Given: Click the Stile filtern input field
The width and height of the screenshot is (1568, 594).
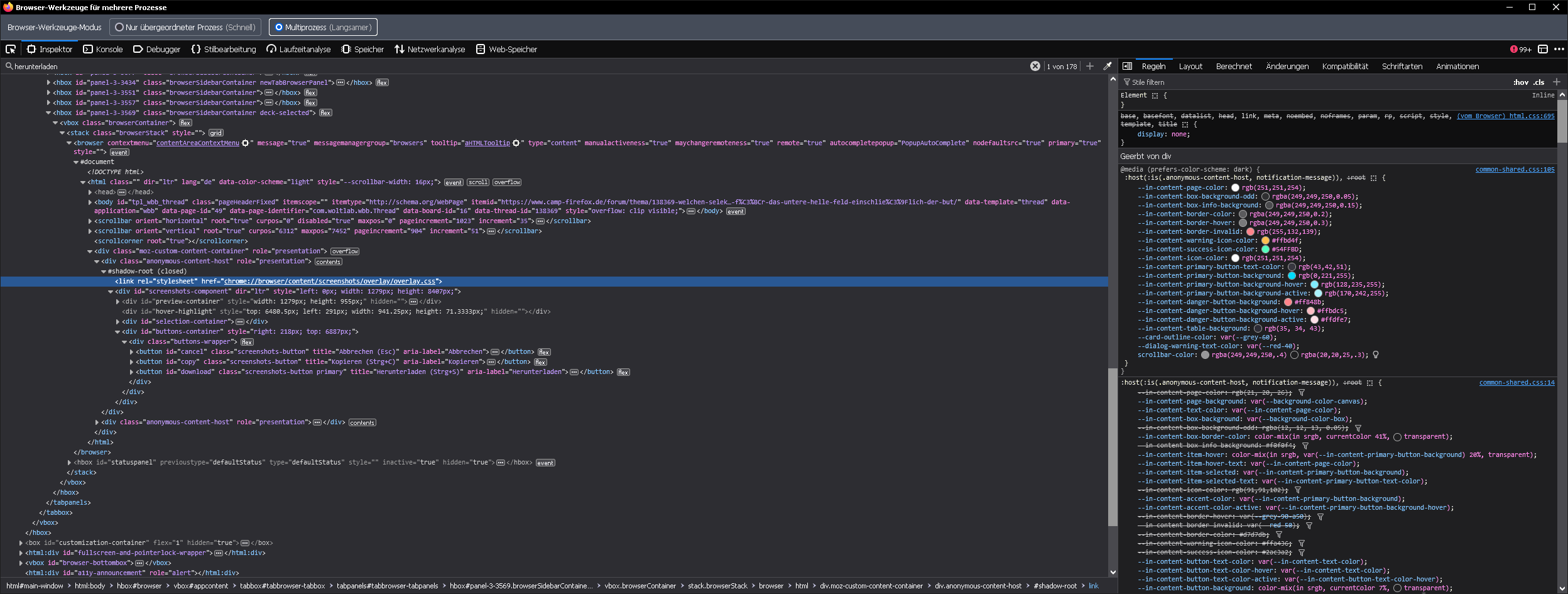Looking at the screenshot, I should click(x=1313, y=82).
